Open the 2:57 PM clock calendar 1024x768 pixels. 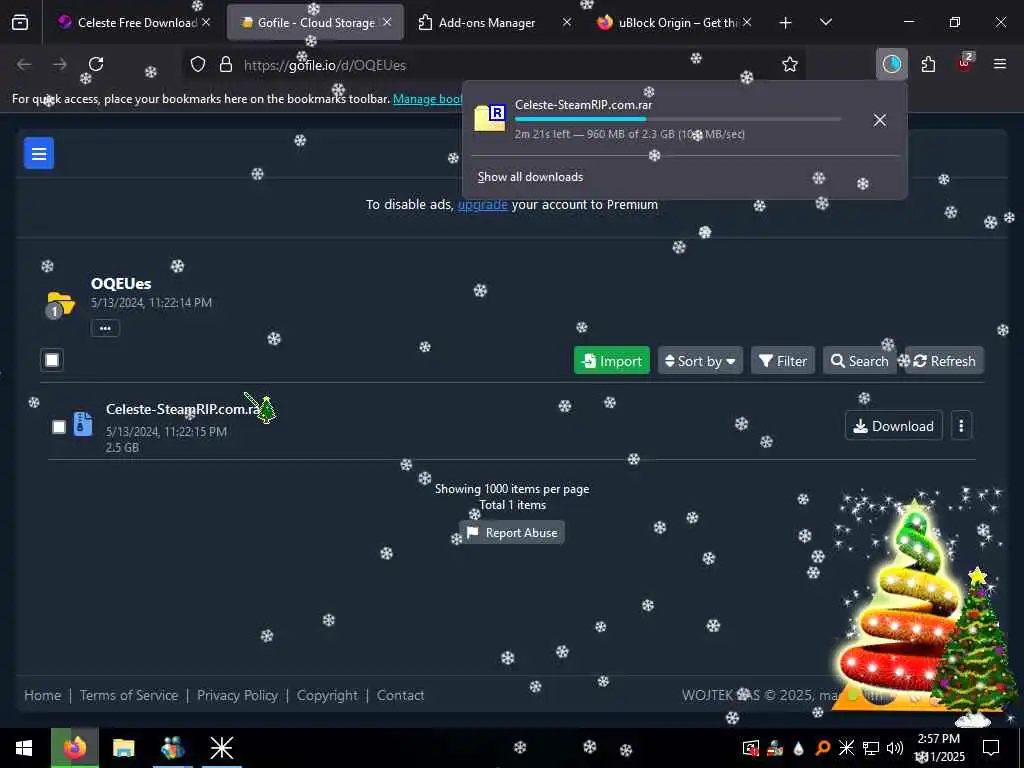click(x=940, y=748)
